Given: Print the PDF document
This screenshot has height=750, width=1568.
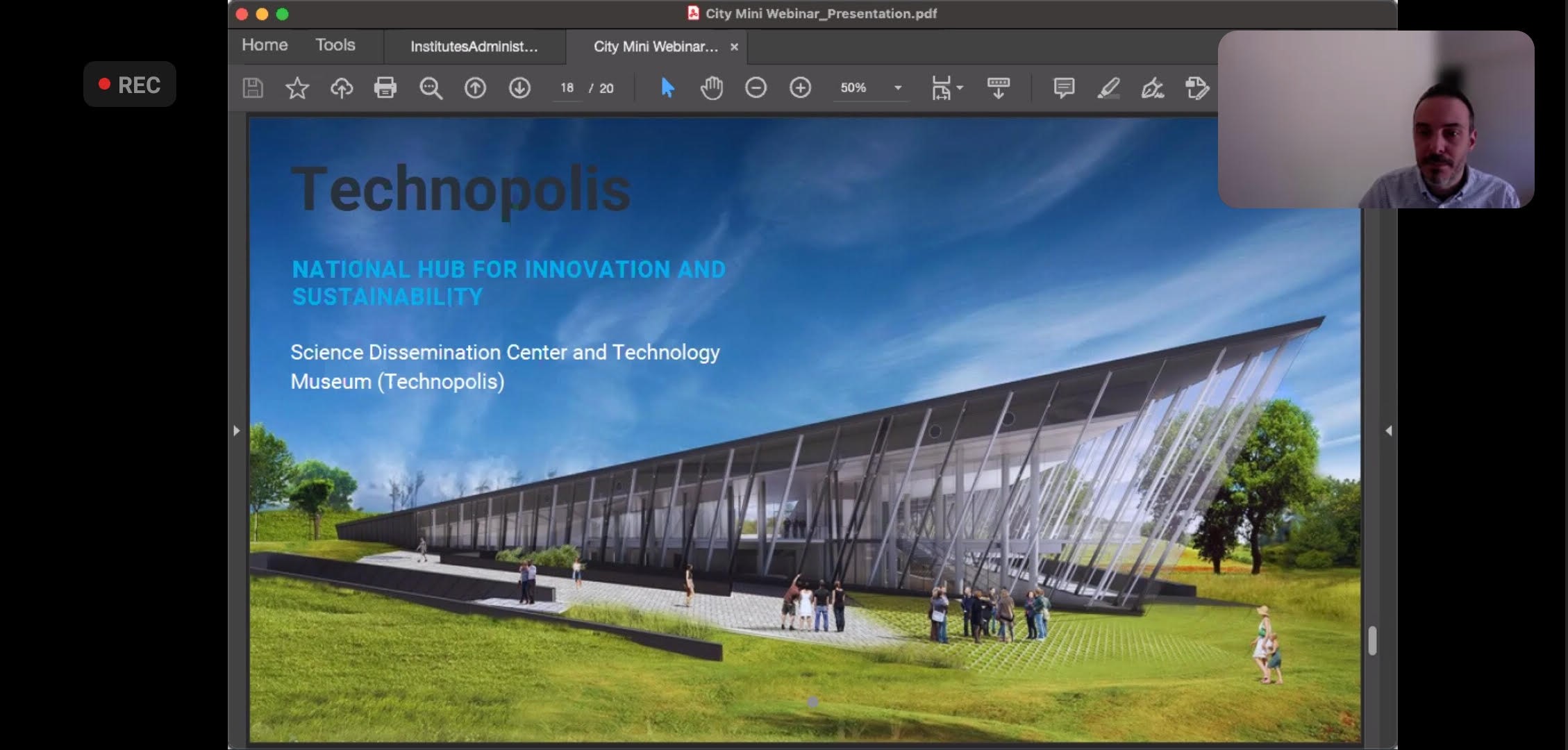Looking at the screenshot, I should [385, 88].
